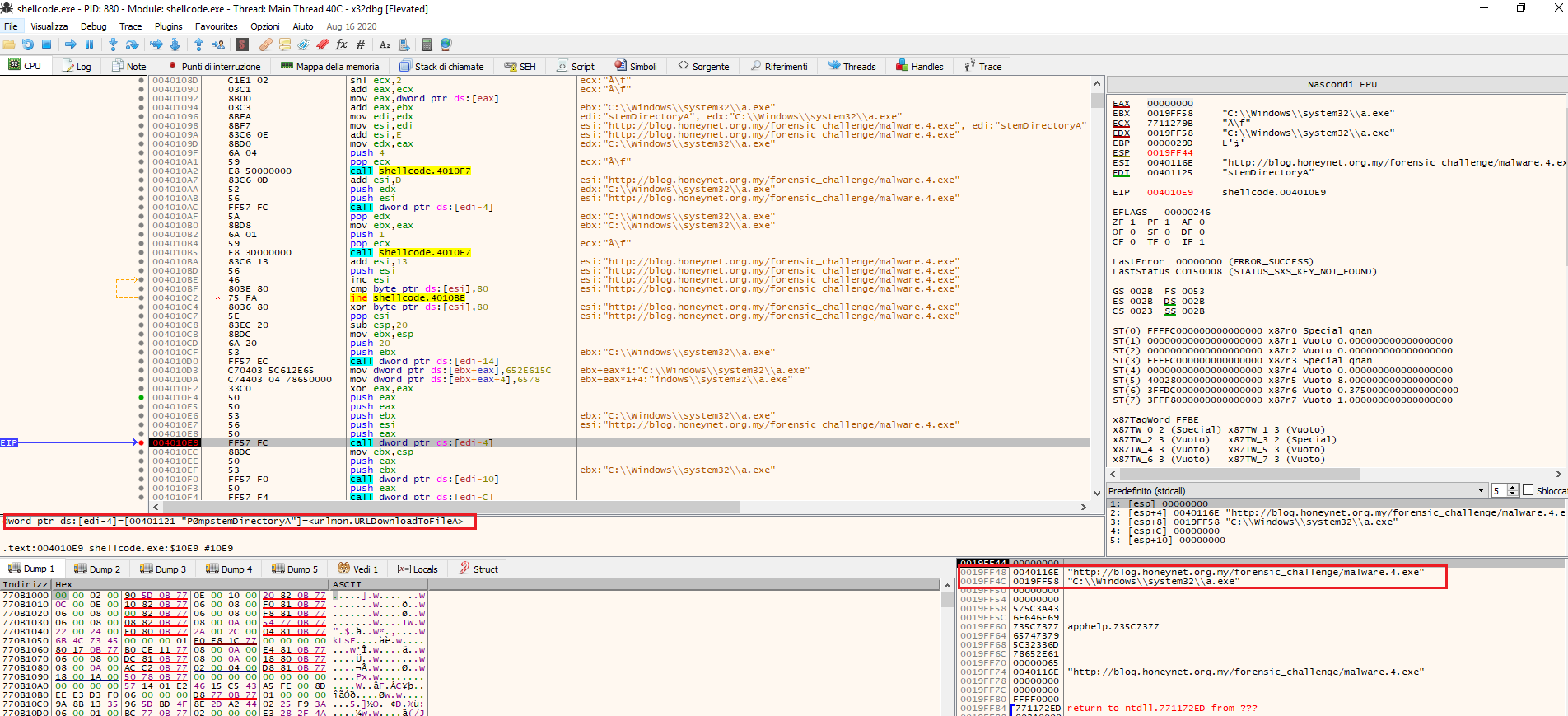The width and height of the screenshot is (1568, 716).
Task: Click the Indirizzo column header in dump
Action: [26, 584]
